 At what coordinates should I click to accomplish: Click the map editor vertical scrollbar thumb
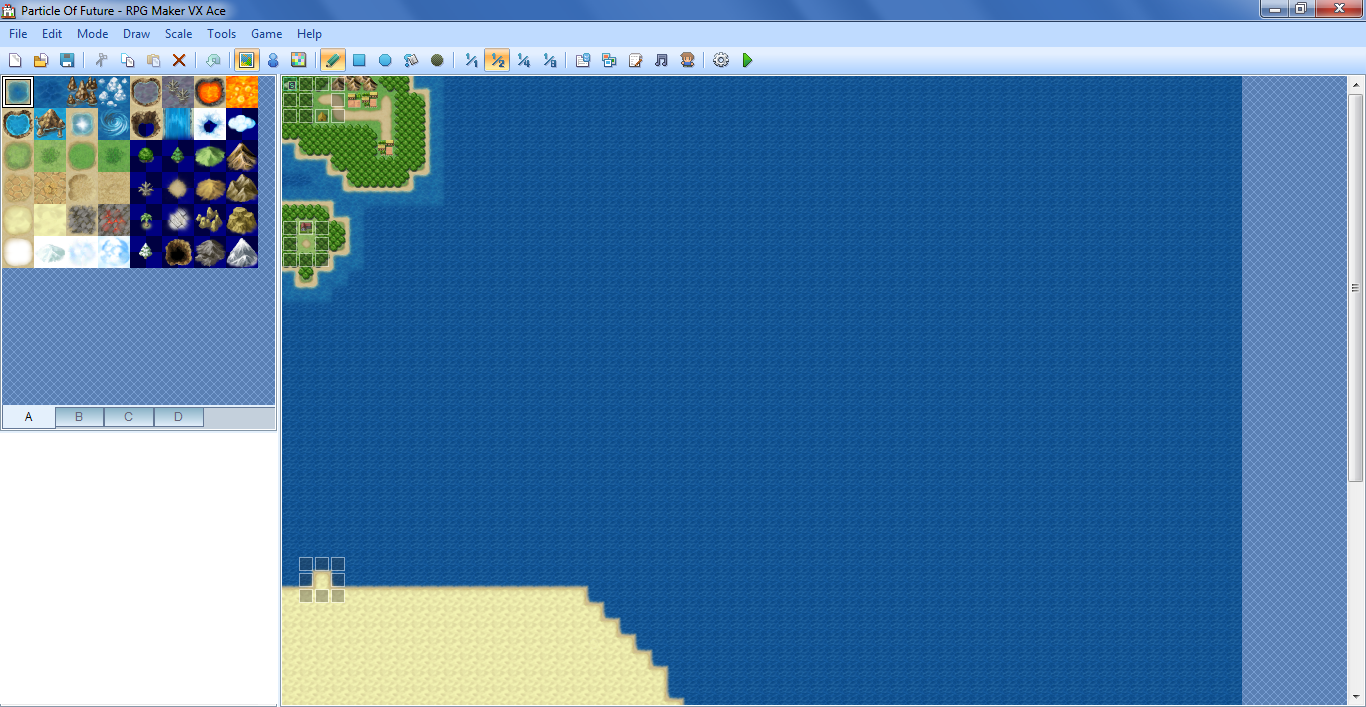click(1356, 288)
